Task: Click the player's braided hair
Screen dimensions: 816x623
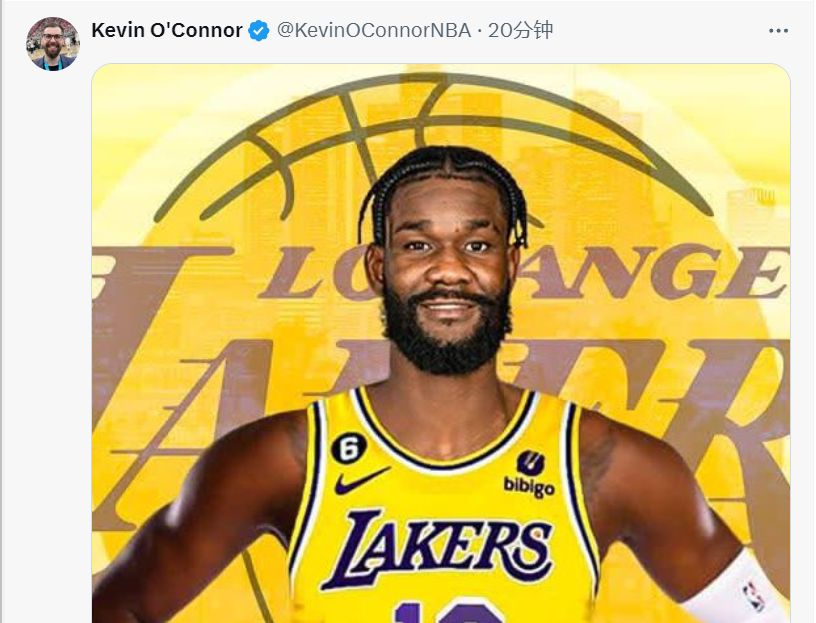Action: 443,172
